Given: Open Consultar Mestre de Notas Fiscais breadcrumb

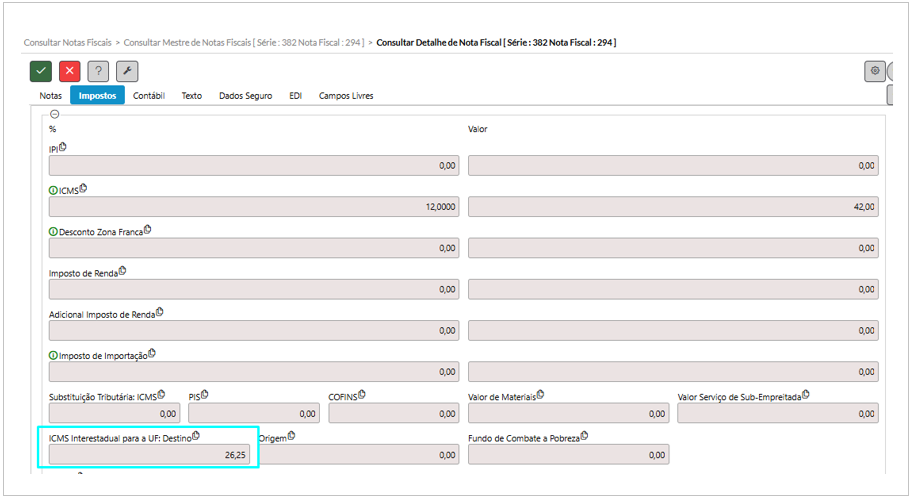Looking at the screenshot, I should coord(243,43).
